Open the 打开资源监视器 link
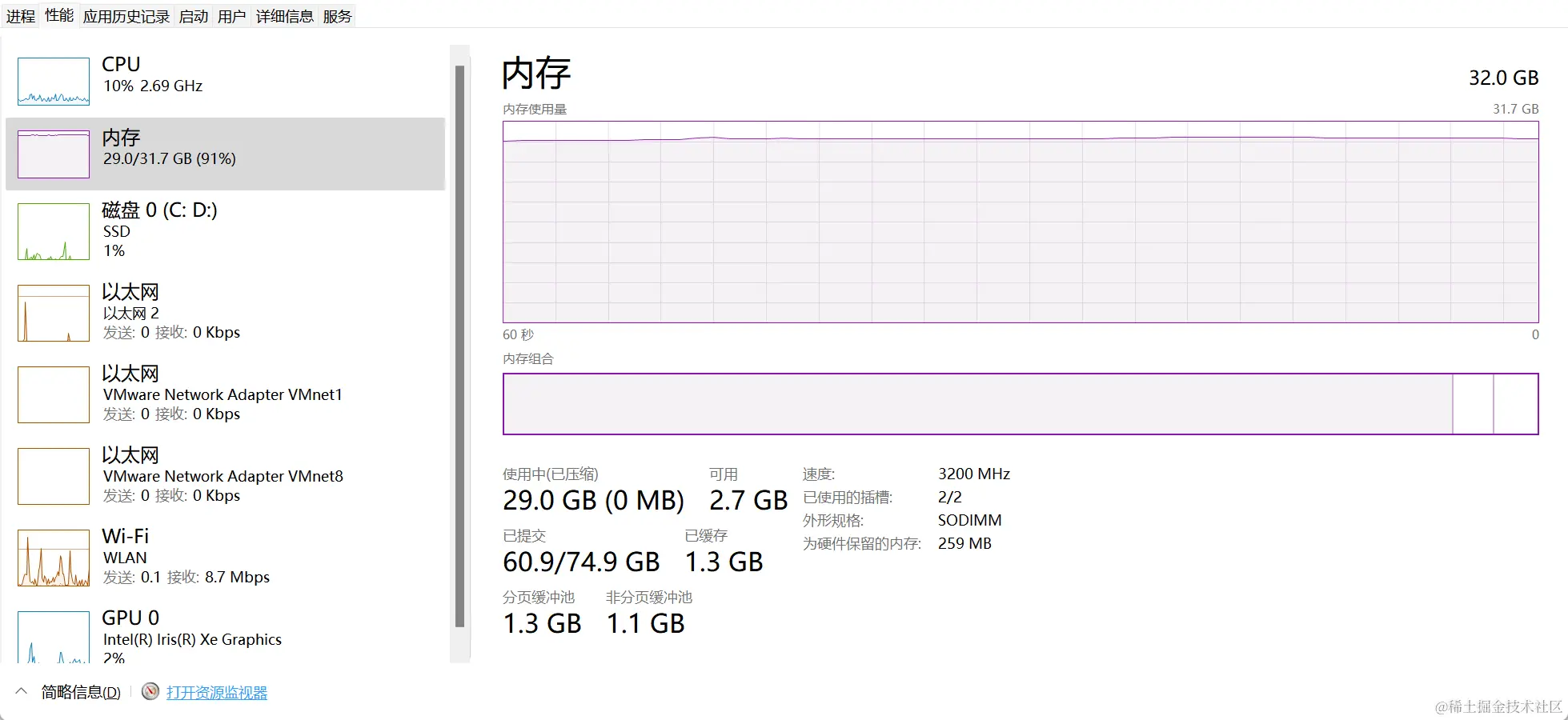The width and height of the screenshot is (1568, 720). [x=217, y=693]
